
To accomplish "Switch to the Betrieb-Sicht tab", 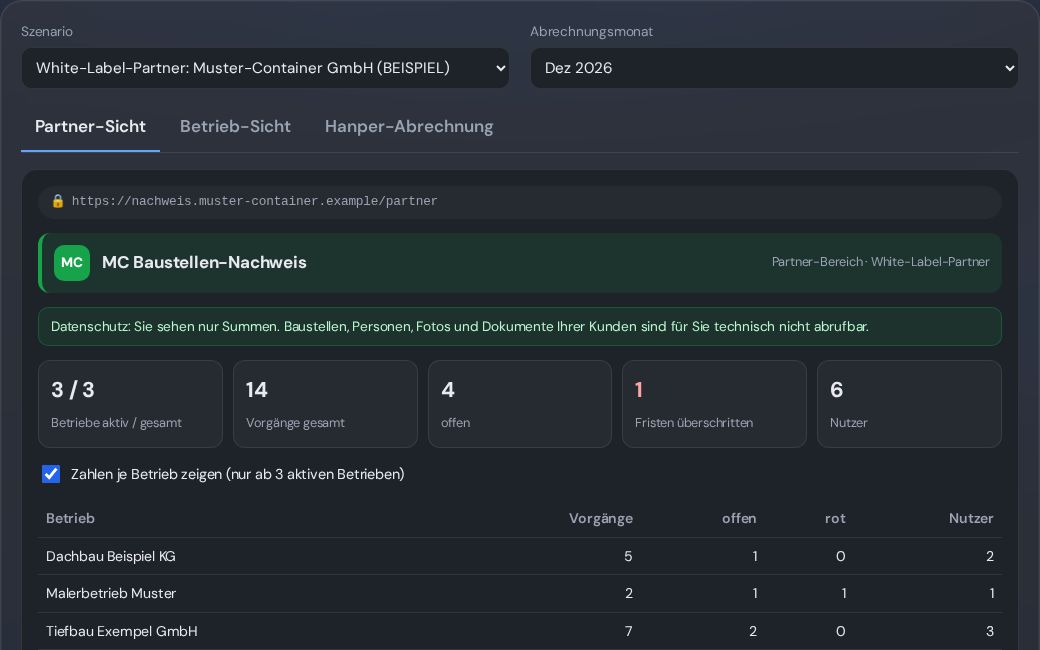I will point(235,127).
